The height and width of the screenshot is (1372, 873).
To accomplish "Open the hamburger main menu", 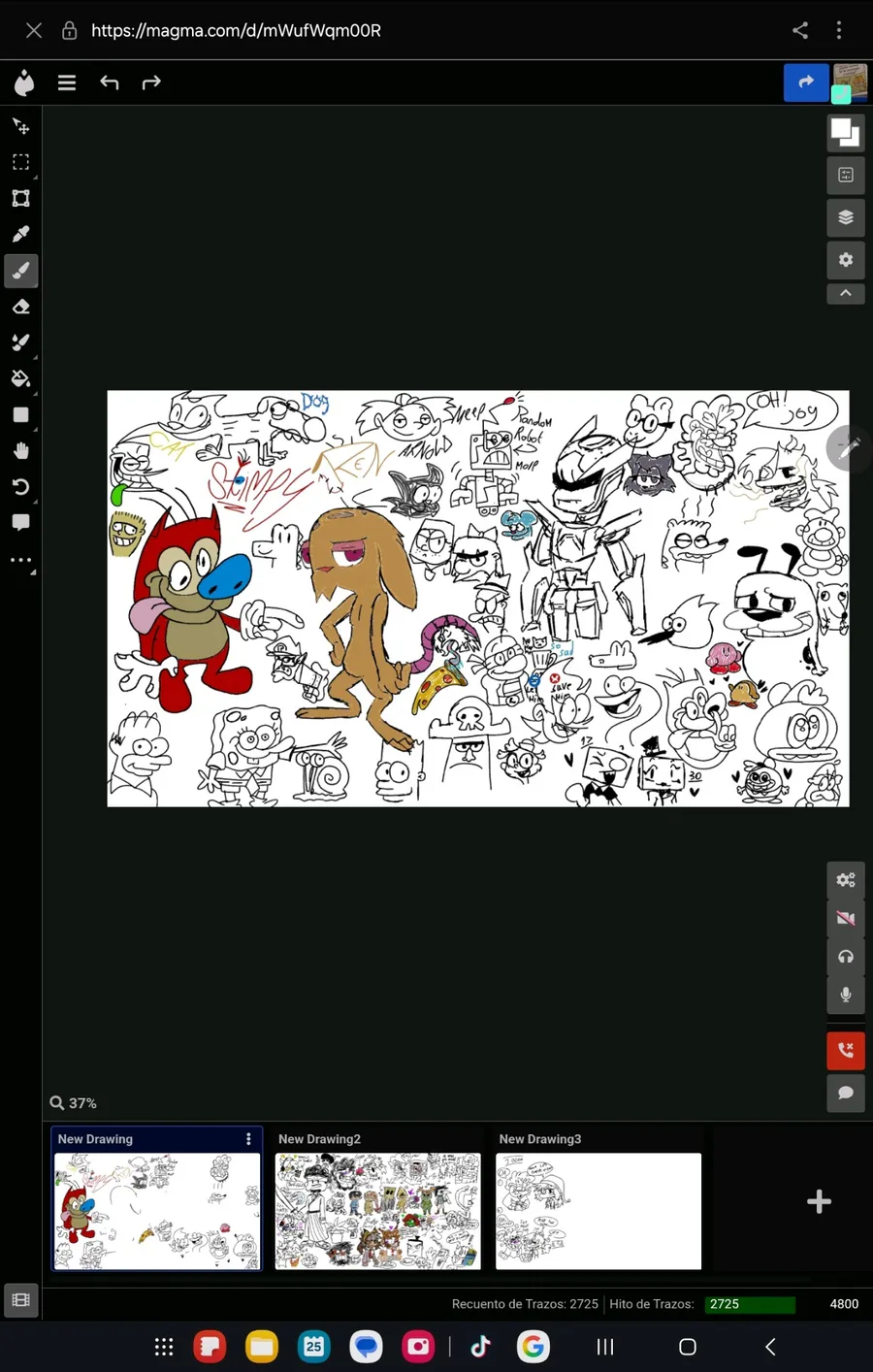I will (67, 82).
